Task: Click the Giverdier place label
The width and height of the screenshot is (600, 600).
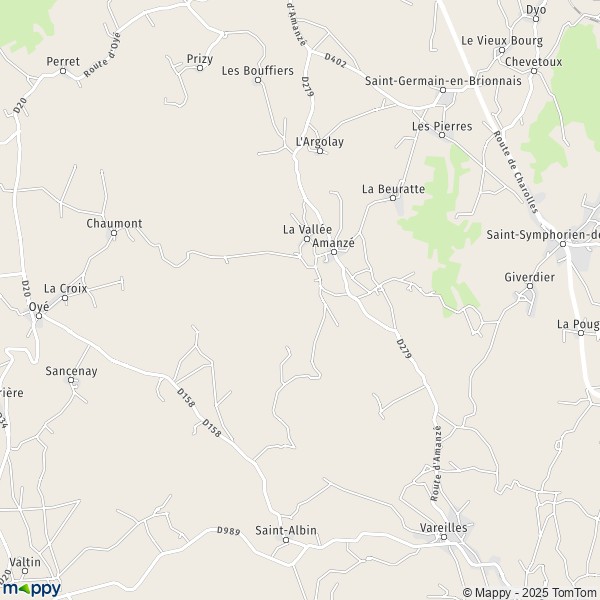Action: tap(530, 277)
